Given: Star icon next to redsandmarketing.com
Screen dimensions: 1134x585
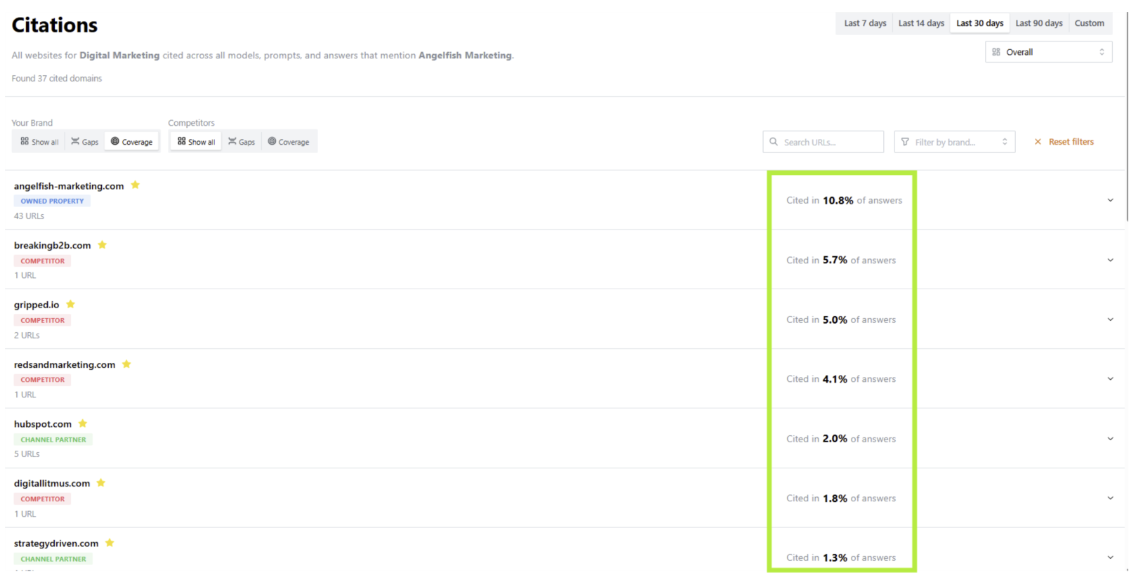Looking at the screenshot, I should click(x=127, y=364).
